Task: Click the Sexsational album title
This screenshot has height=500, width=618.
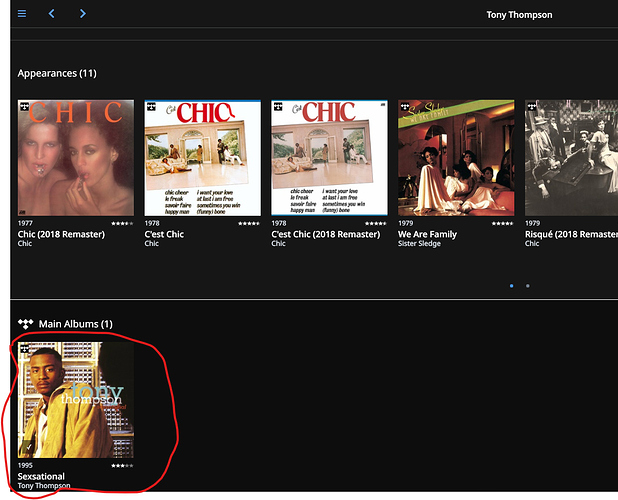Action: (x=41, y=476)
